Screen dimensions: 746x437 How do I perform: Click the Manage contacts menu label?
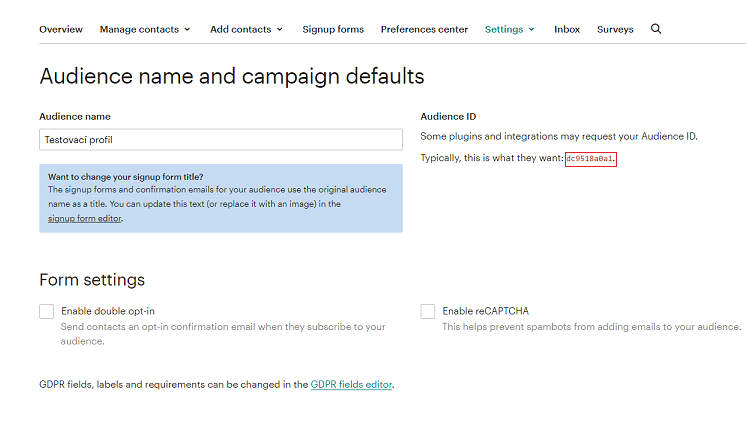pyautogui.click(x=139, y=29)
